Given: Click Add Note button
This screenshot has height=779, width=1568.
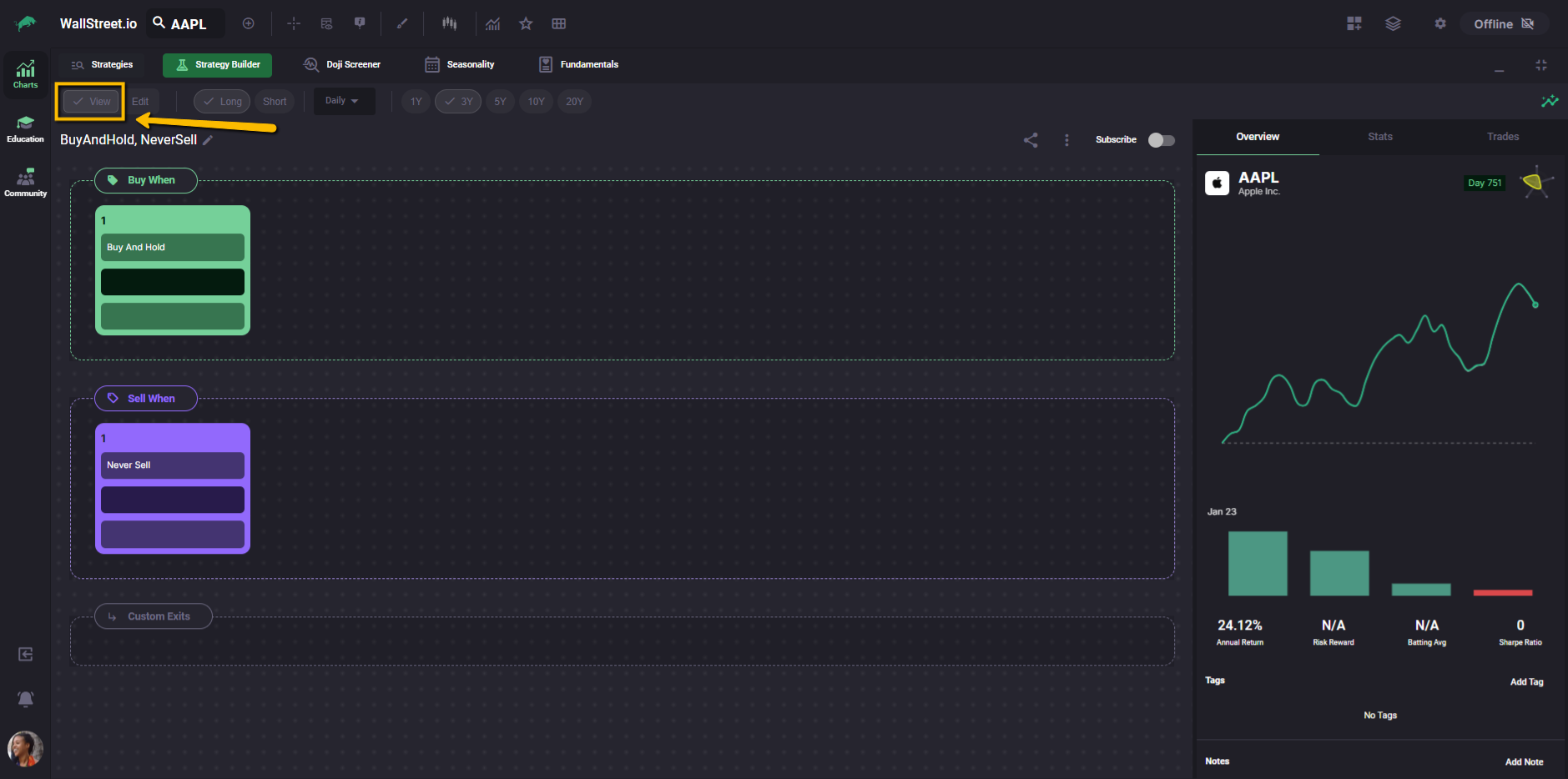Looking at the screenshot, I should click(1524, 761).
